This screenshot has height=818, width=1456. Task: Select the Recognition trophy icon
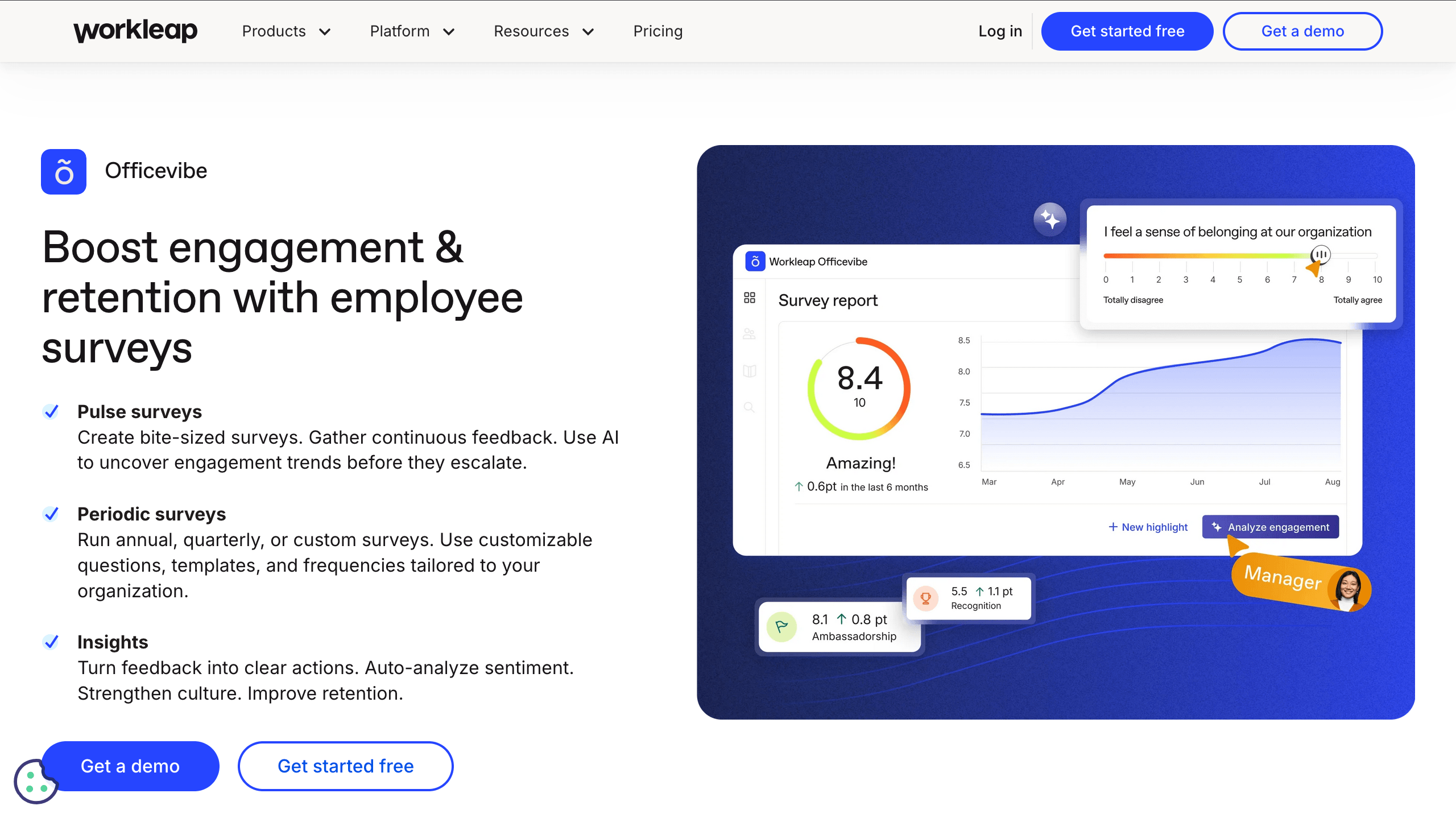coord(925,598)
